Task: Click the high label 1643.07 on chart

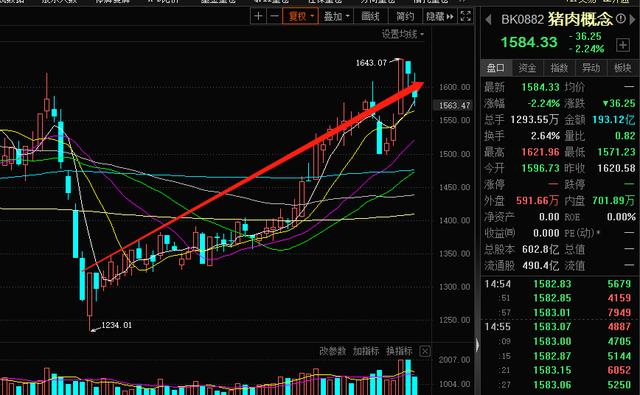Action: tap(371, 63)
